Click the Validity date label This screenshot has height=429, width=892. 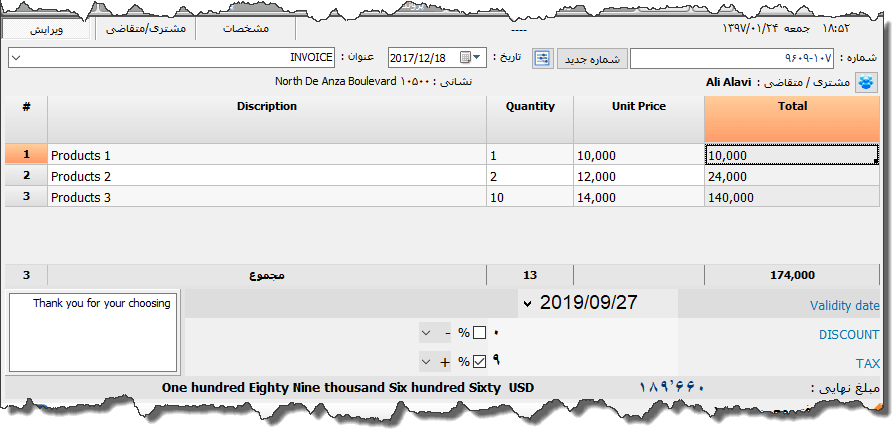tap(845, 306)
